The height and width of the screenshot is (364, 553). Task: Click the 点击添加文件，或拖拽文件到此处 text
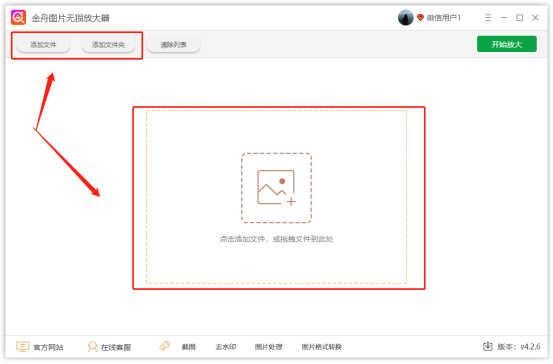(276, 239)
